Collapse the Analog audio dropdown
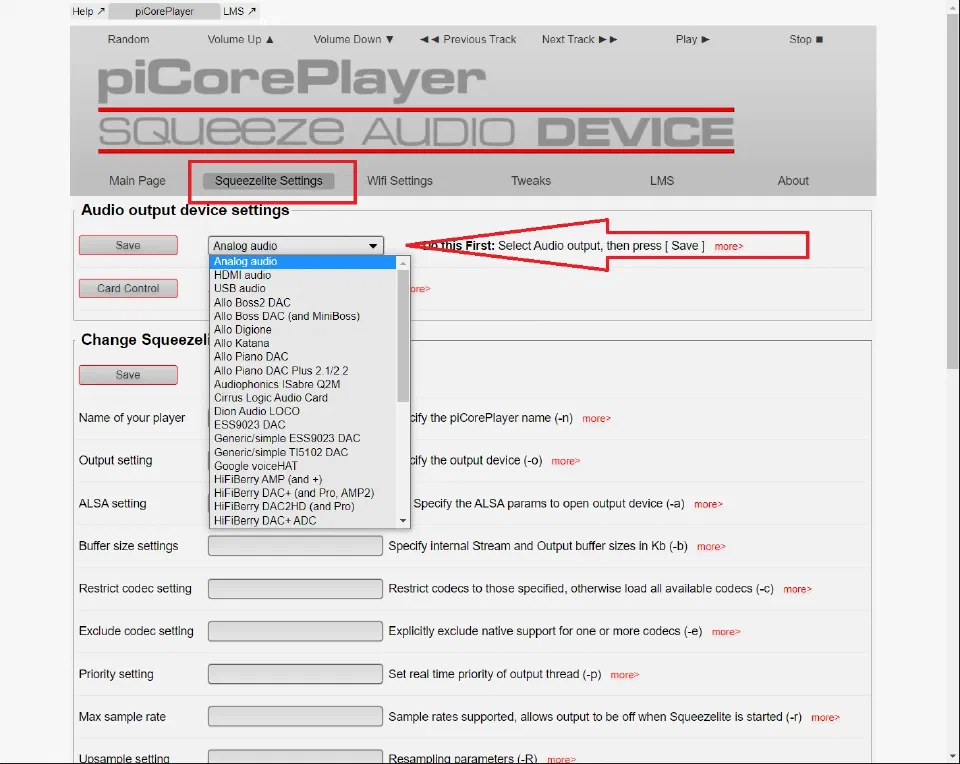Screen dimensions: 960x764 296,245
